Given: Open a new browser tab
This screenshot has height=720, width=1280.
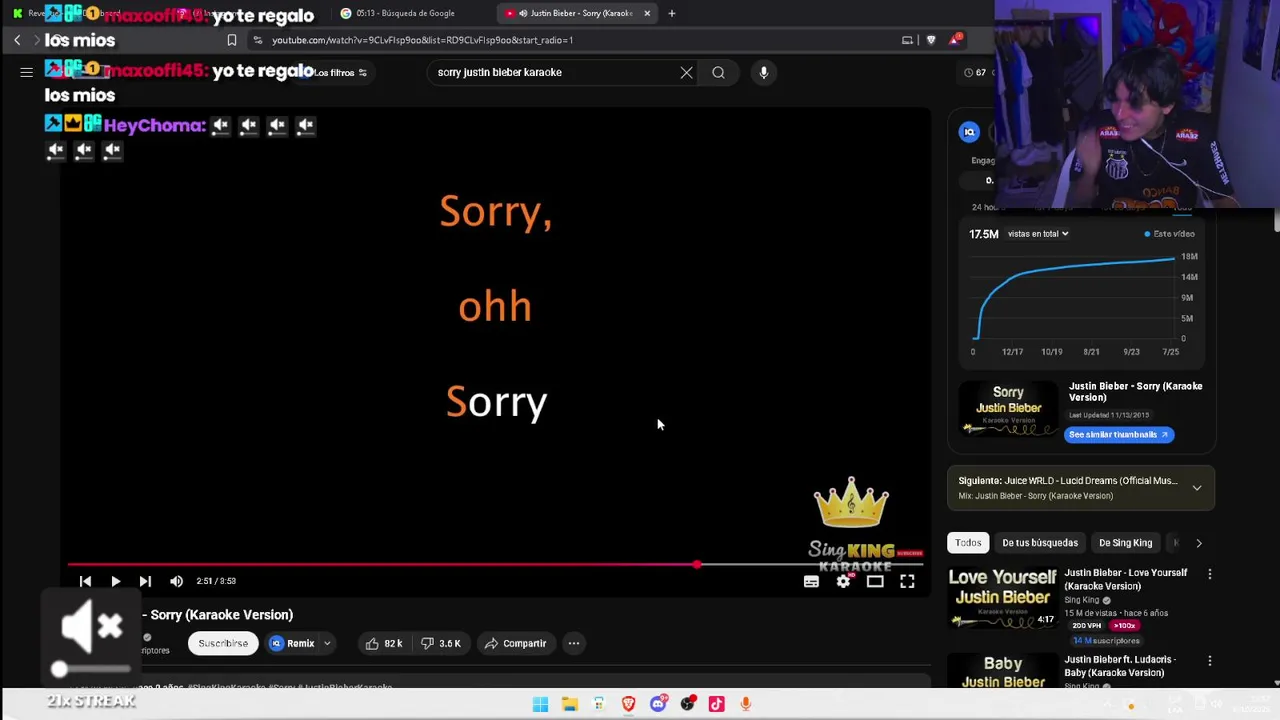Looking at the screenshot, I should coord(672,13).
